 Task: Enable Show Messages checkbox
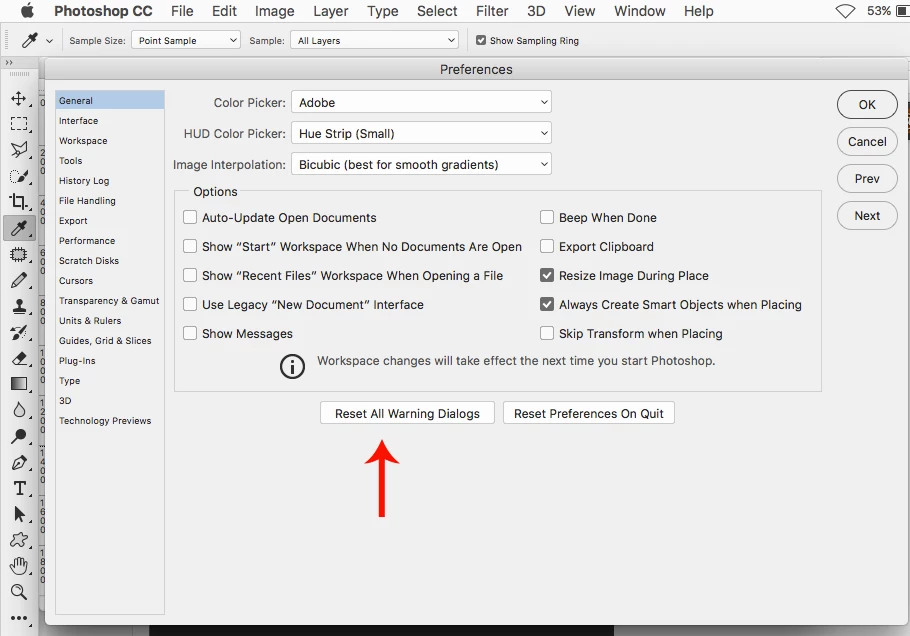coord(190,333)
